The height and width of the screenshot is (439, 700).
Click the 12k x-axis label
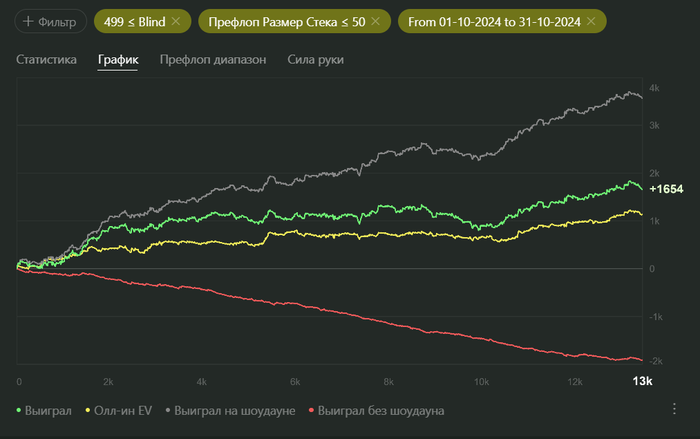pos(575,382)
